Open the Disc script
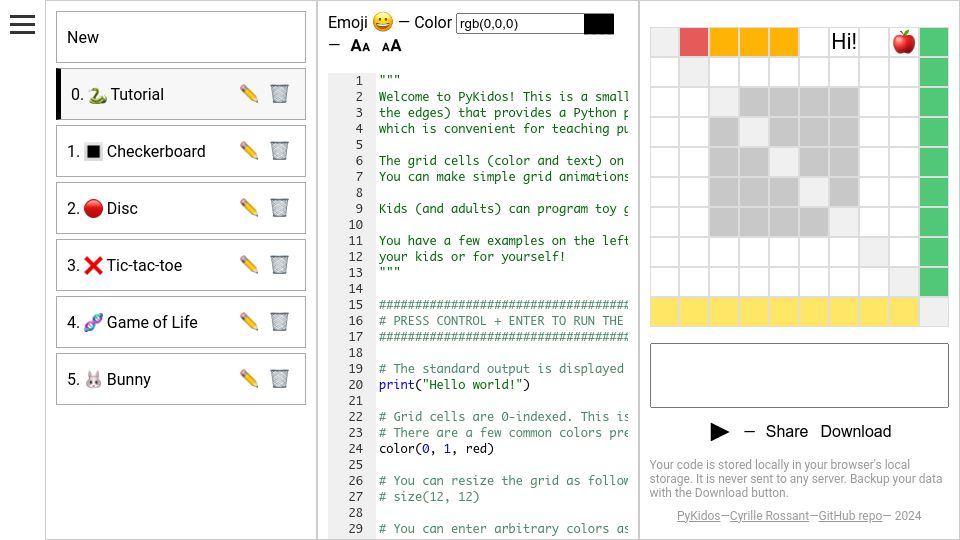The image size is (960, 540). [x=181, y=208]
